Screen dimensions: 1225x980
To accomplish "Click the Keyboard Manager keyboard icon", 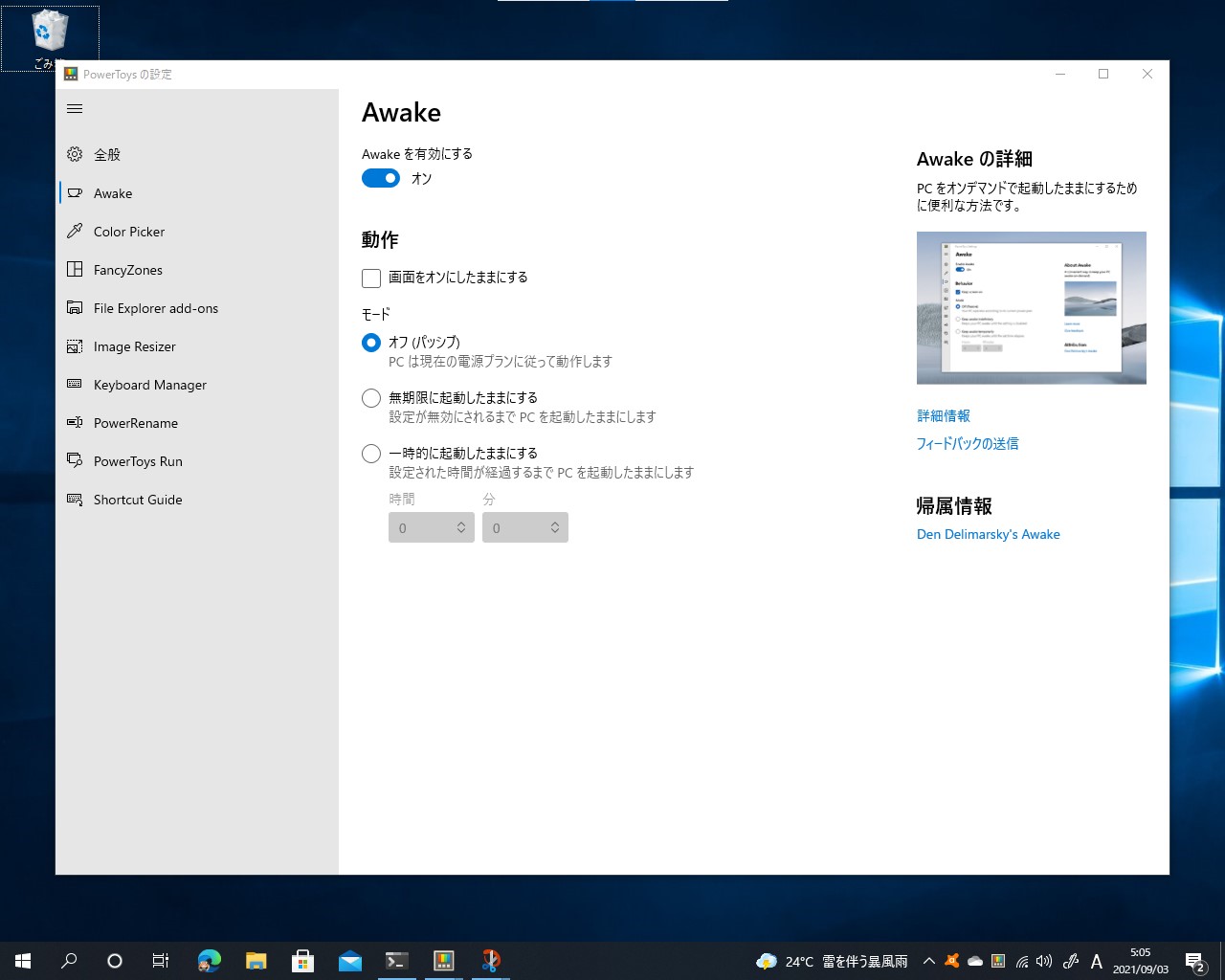I will pos(75,385).
